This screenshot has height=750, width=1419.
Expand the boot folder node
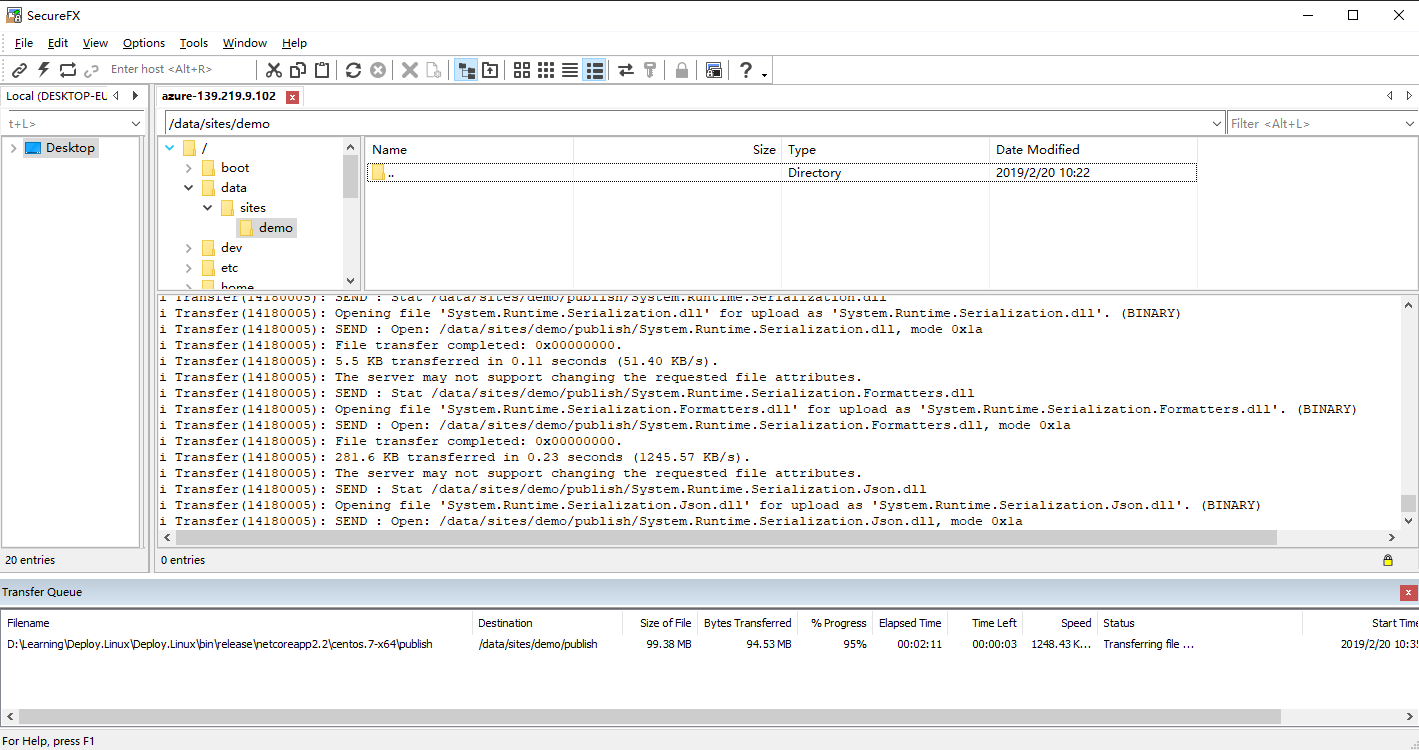(x=188, y=168)
